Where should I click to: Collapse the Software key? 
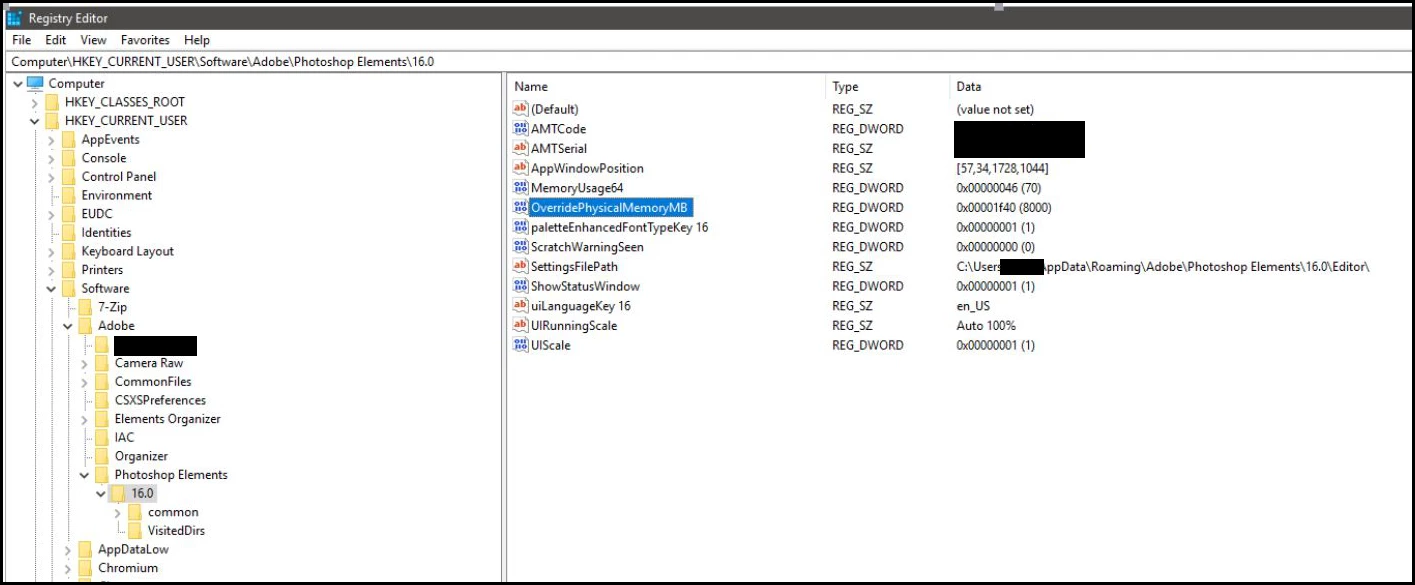click(x=51, y=289)
